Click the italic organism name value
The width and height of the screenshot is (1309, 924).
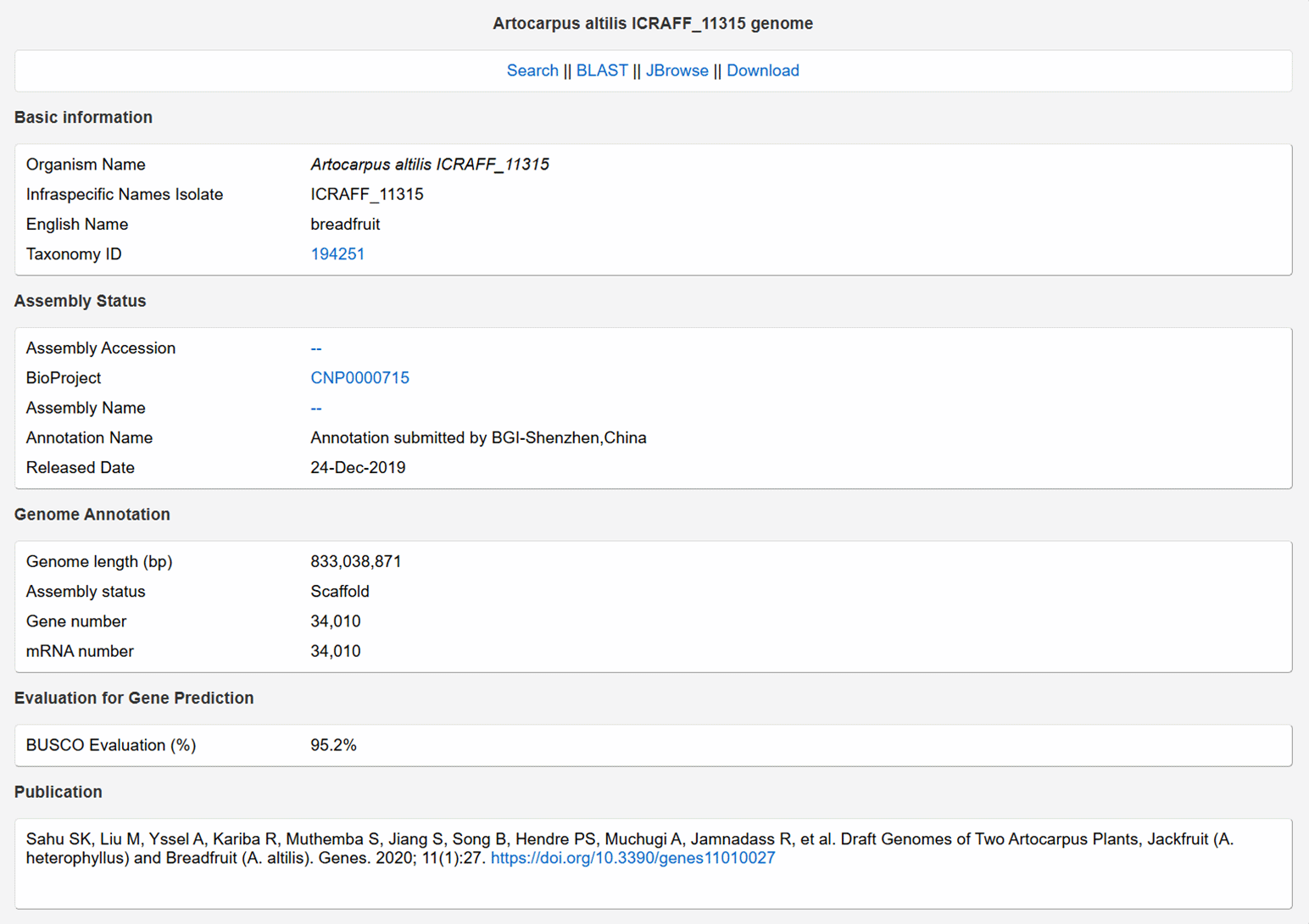(x=429, y=164)
